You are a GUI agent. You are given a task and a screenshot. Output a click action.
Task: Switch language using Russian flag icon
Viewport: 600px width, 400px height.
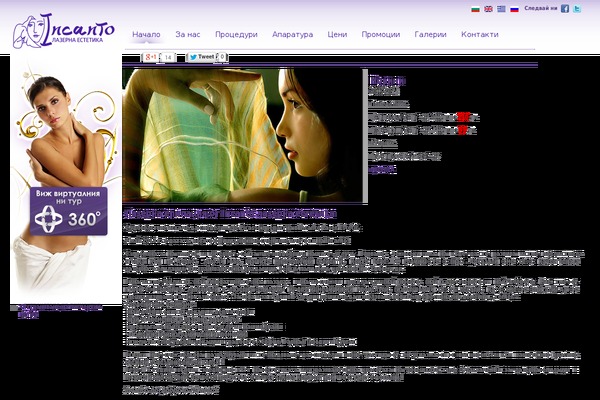tap(514, 9)
